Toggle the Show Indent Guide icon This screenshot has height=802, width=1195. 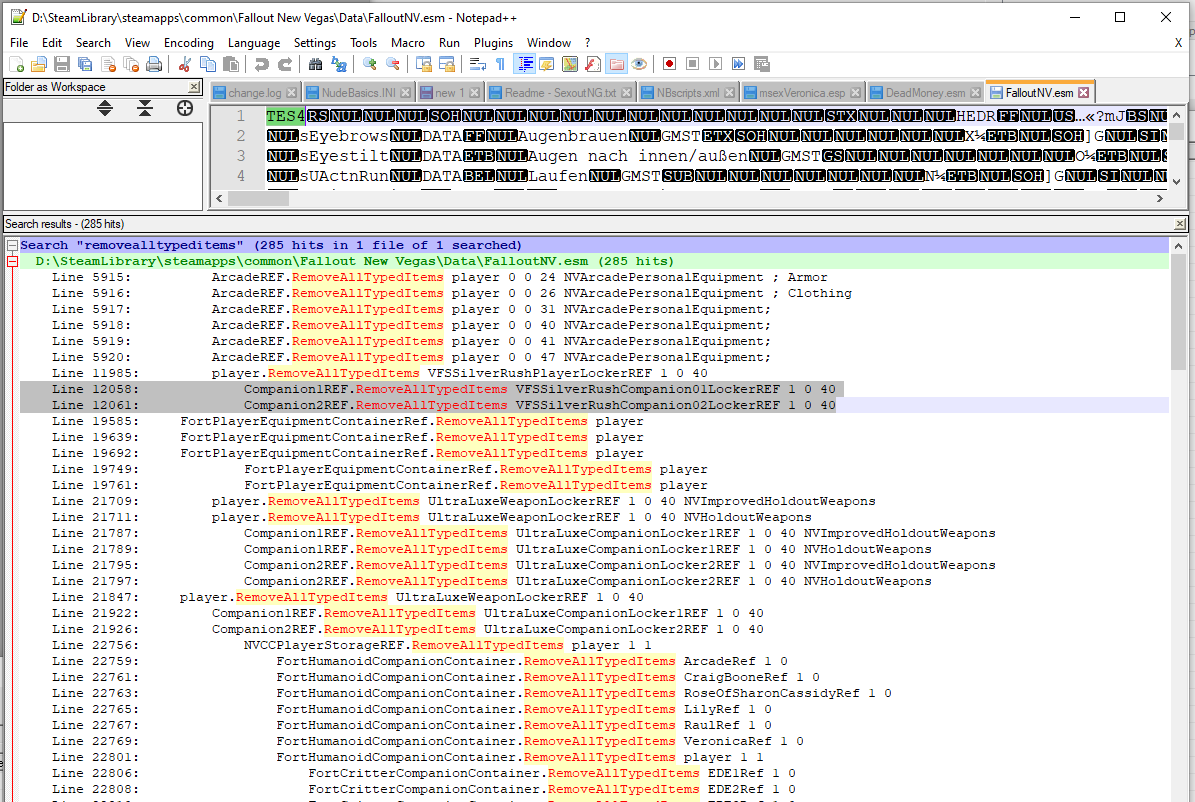coord(524,64)
